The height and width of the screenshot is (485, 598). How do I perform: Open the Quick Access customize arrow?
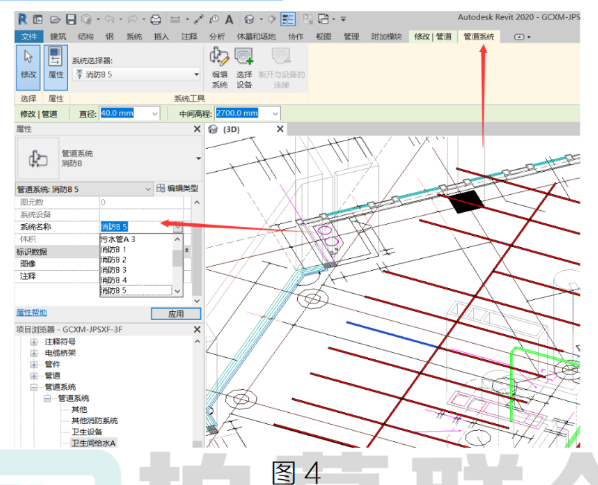(343, 19)
